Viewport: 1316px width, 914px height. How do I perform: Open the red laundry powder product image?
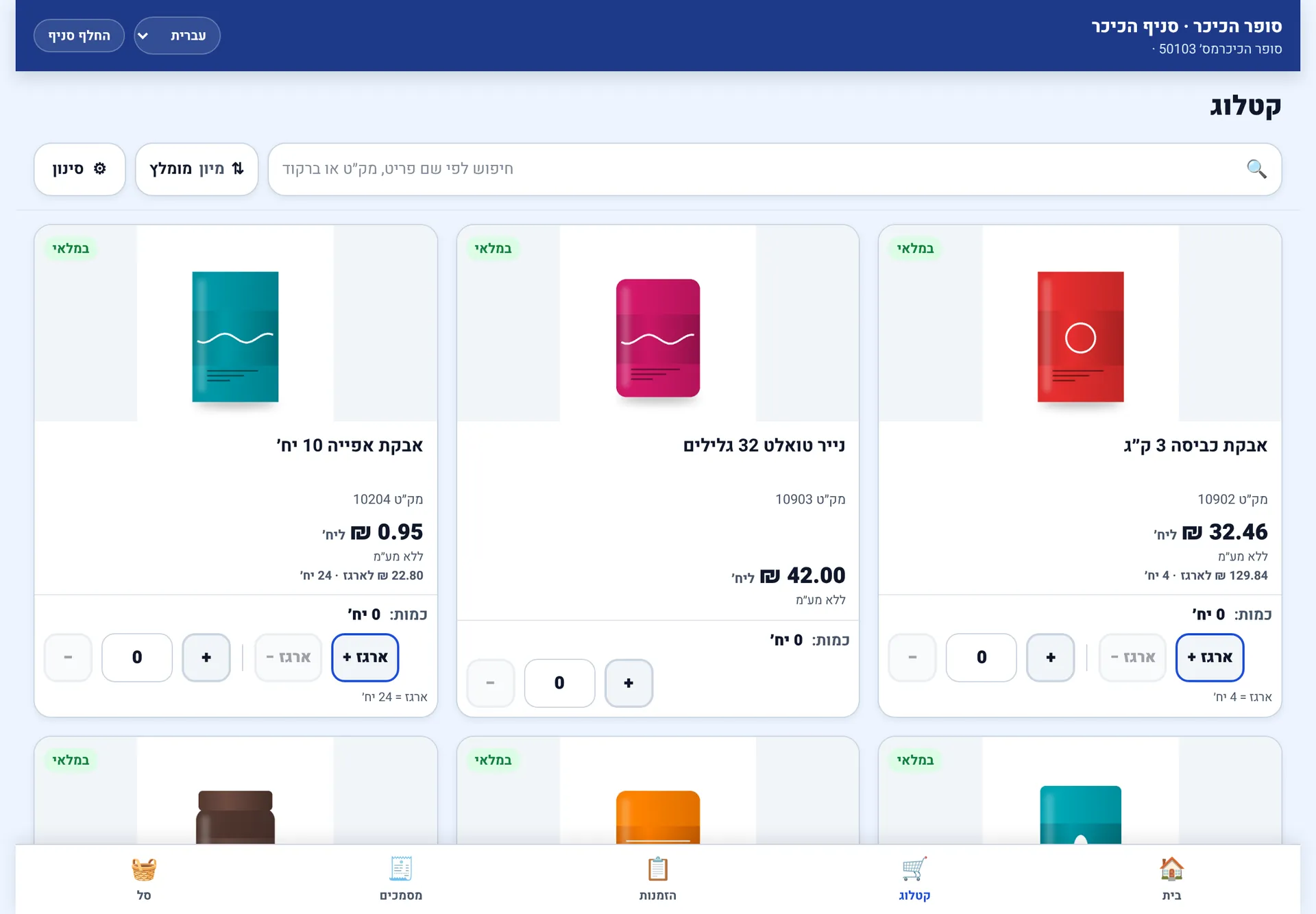pos(1080,323)
